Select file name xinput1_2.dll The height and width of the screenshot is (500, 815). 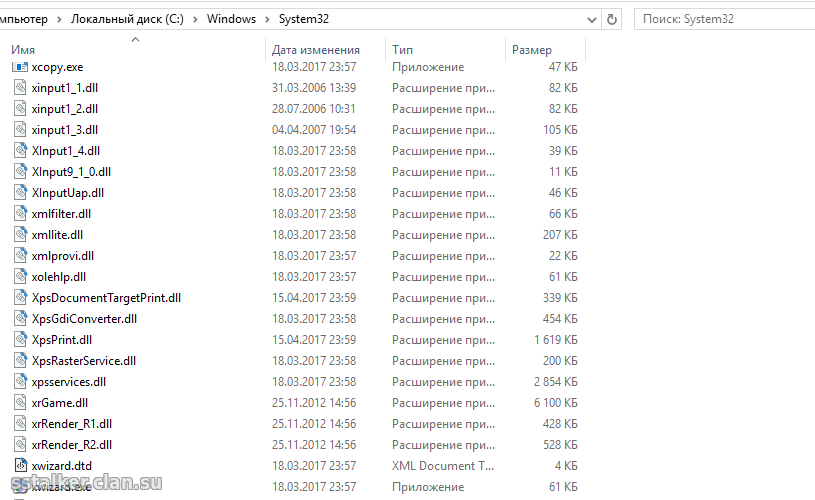coord(64,109)
